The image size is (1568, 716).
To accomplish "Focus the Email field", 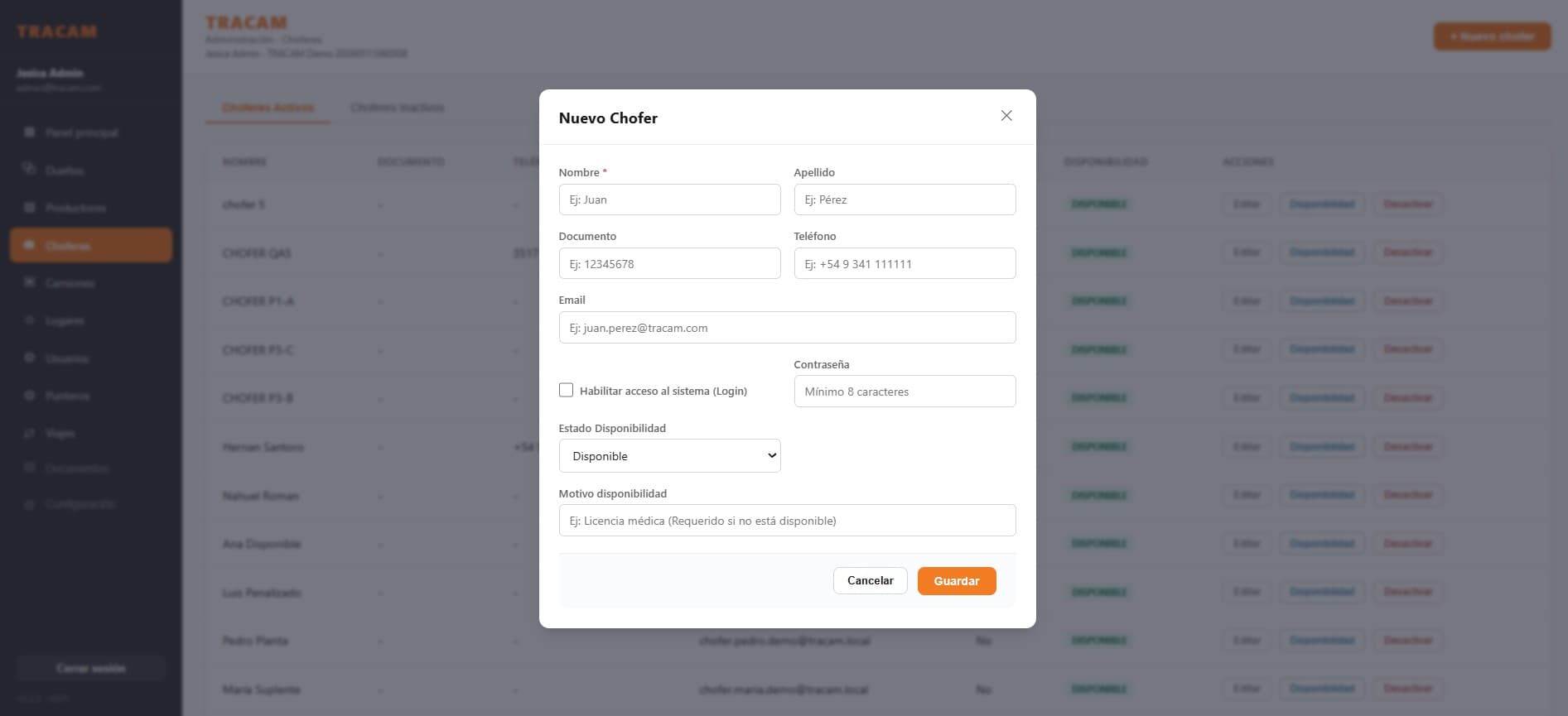I will (787, 328).
